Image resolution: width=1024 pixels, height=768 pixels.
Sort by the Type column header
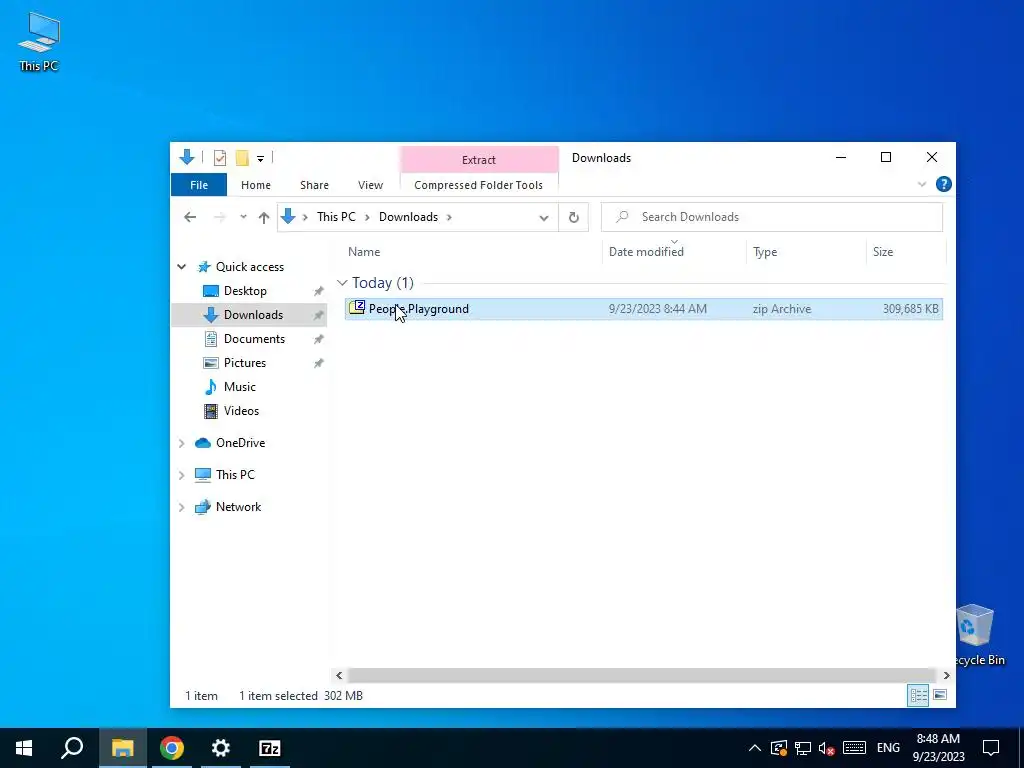click(765, 251)
